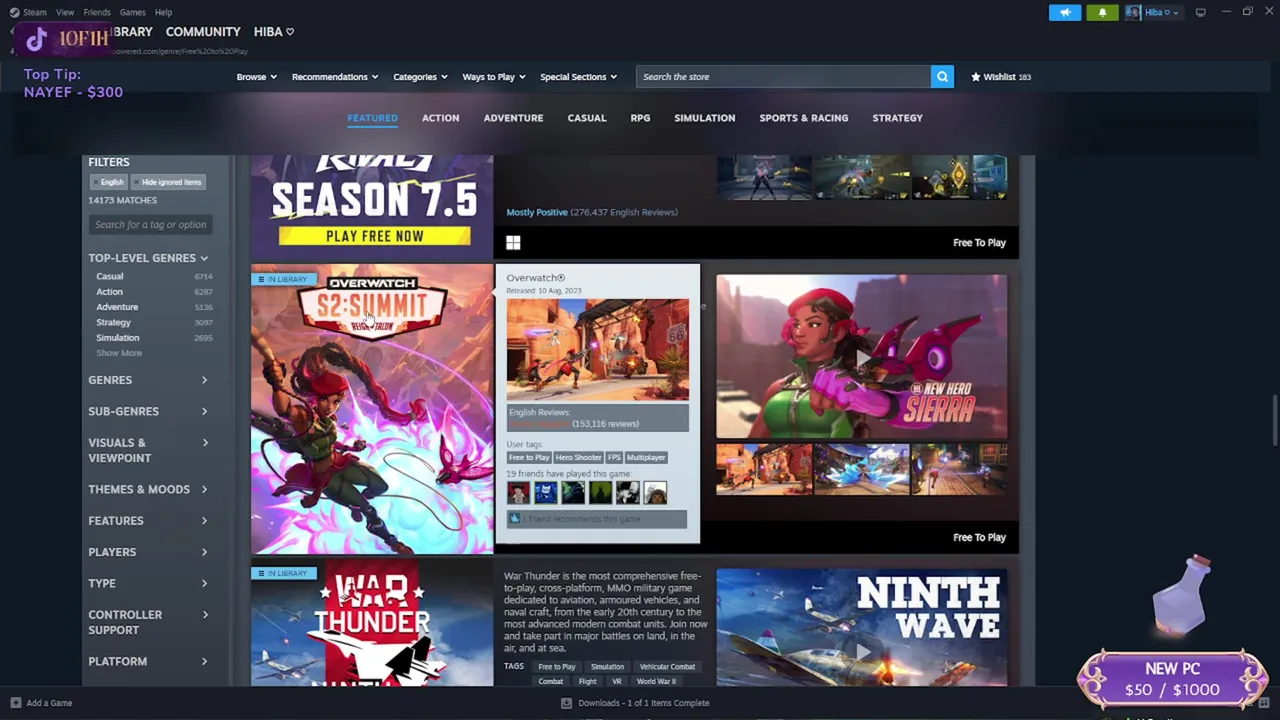Screen dimensions: 1280x720
Task: Select the RPG genre tab
Action: tap(640, 118)
